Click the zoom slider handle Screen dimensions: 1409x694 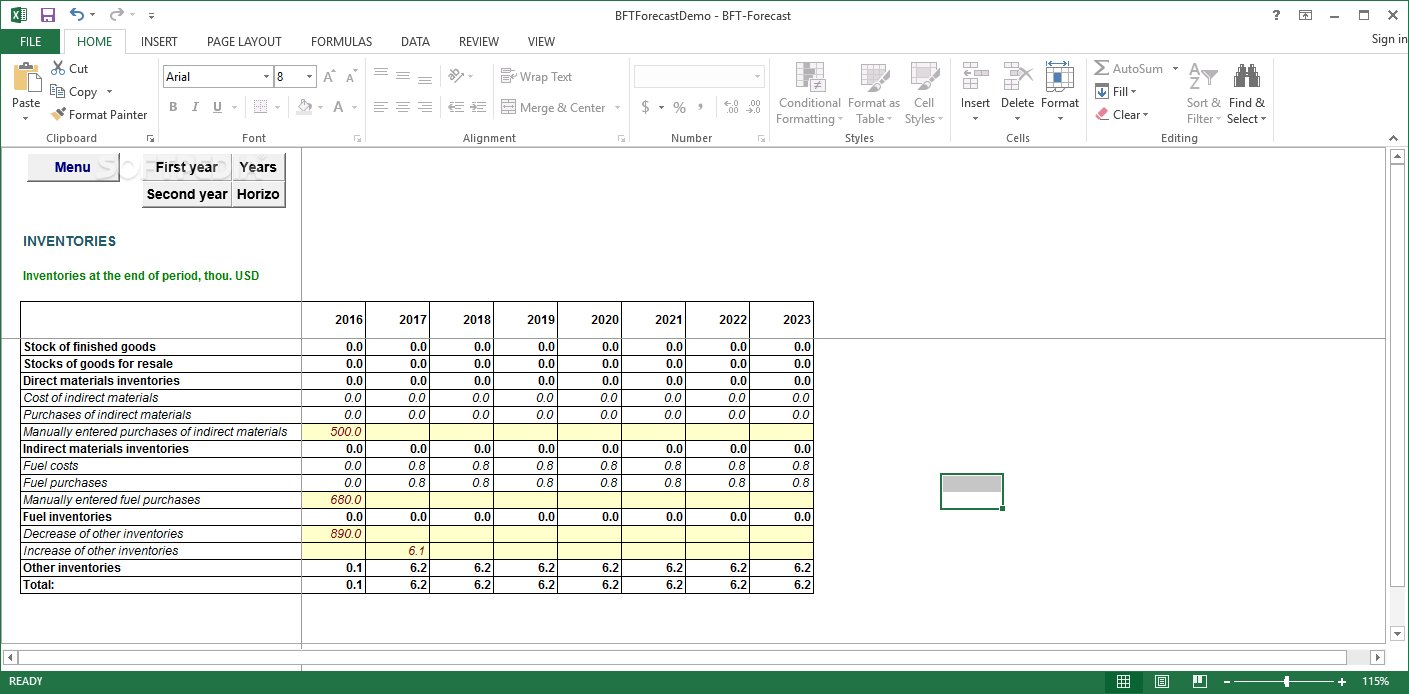[1286, 682]
